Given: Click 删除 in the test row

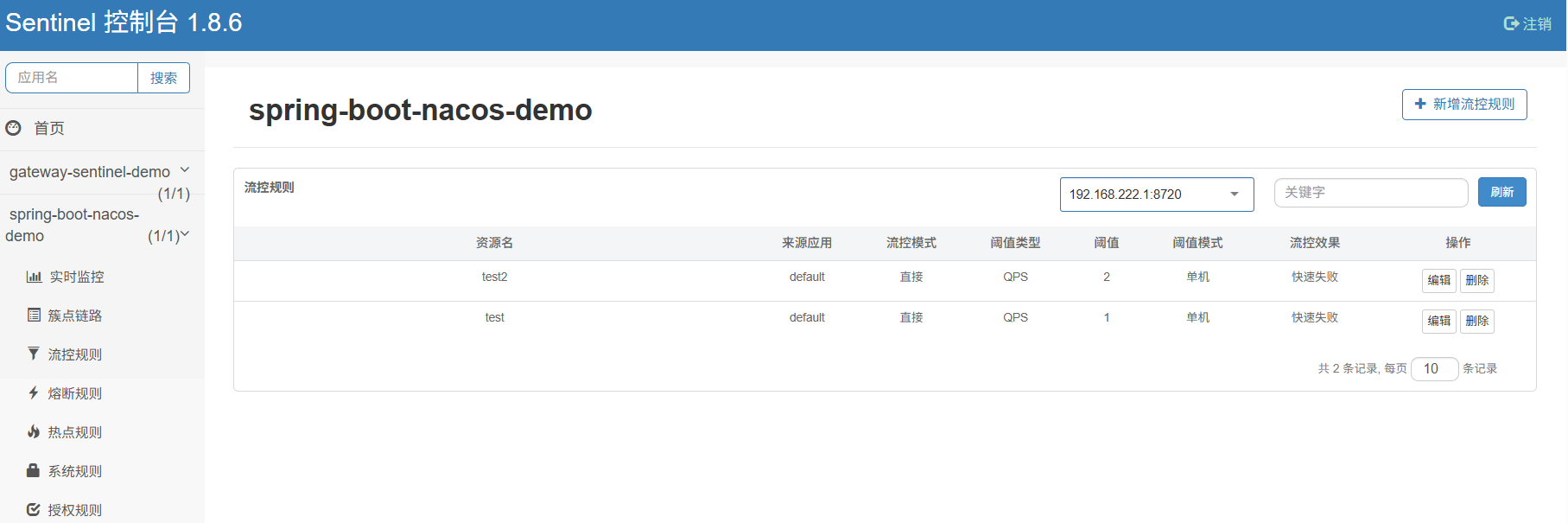Looking at the screenshot, I should [1476, 321].
